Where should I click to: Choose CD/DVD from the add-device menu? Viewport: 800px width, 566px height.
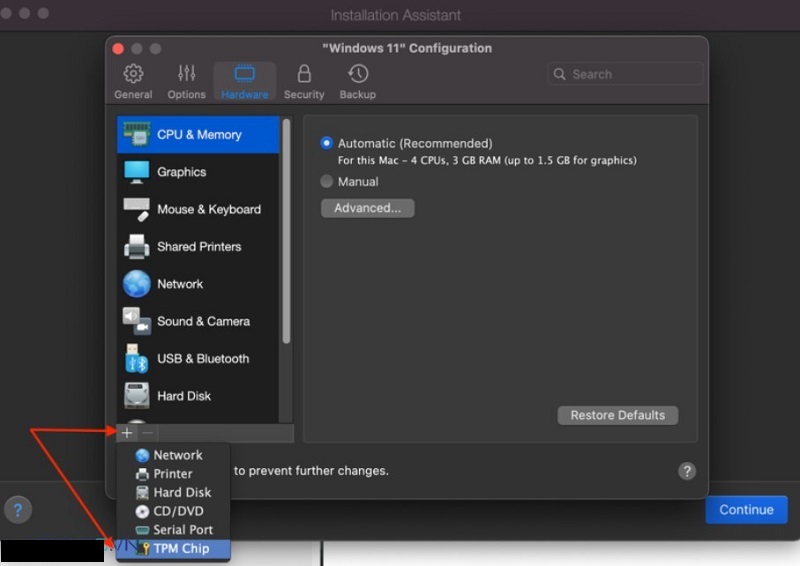(173, 511)
